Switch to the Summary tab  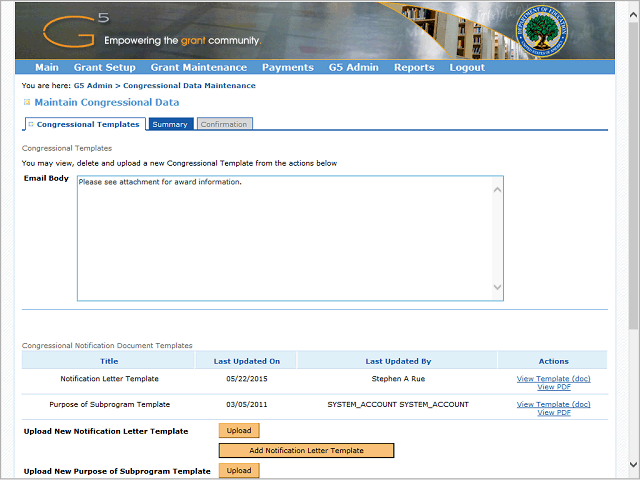[x=170, y=124]
